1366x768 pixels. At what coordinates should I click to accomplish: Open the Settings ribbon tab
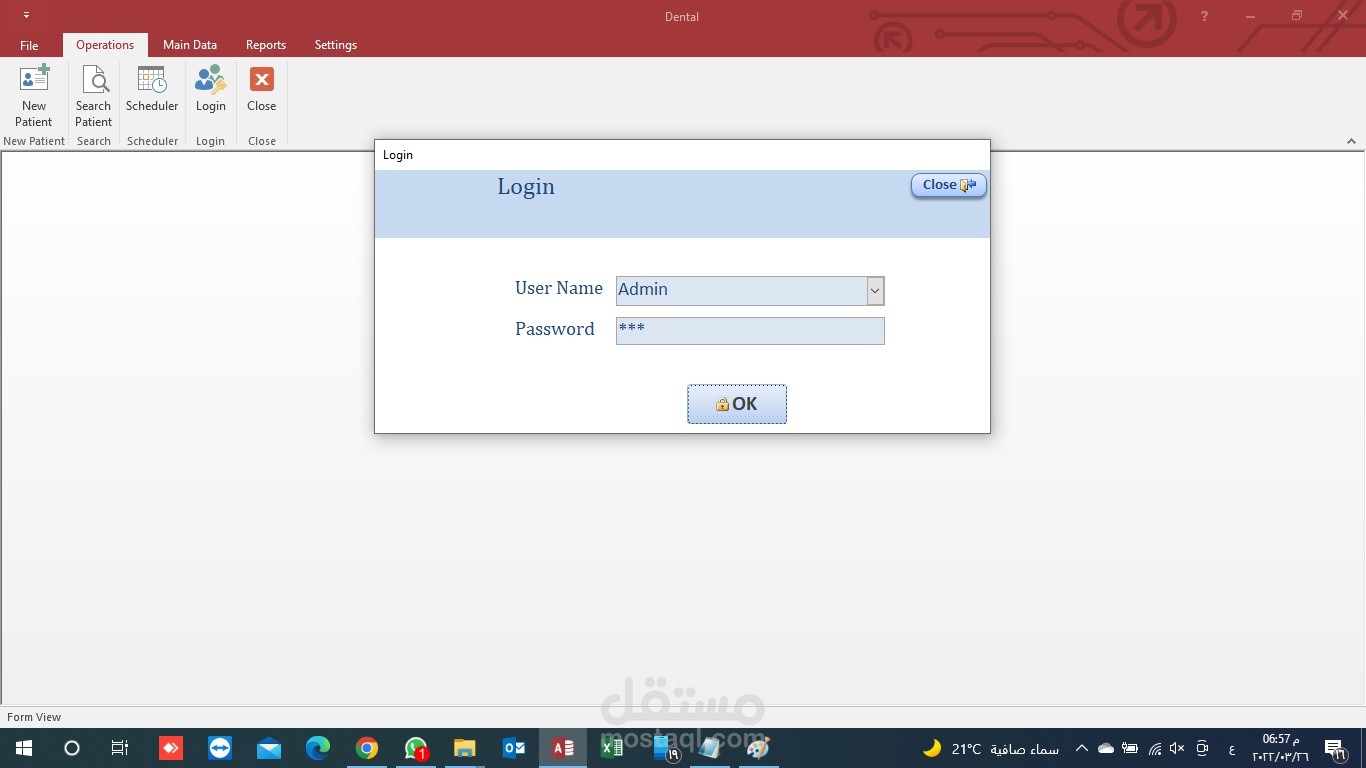pyautogui.click(x=336, y=45)
